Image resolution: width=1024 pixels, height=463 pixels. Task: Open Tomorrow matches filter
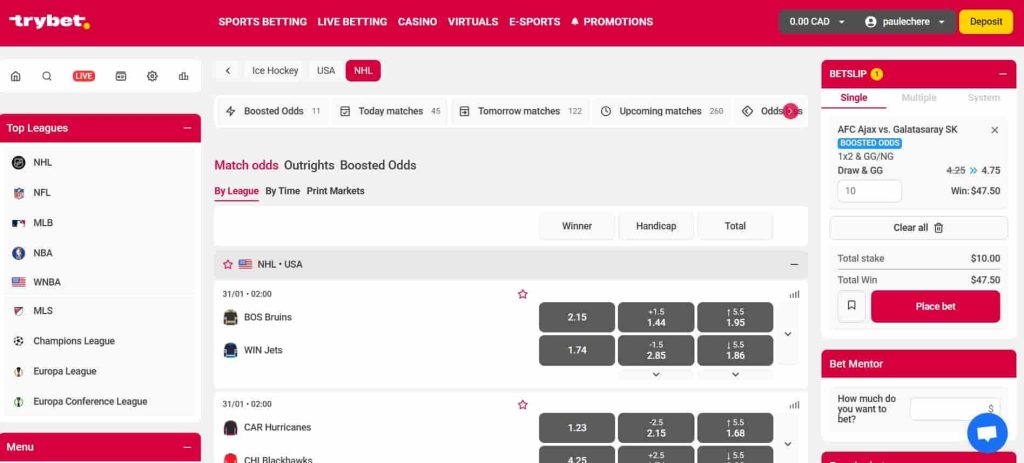click(520, 111)
